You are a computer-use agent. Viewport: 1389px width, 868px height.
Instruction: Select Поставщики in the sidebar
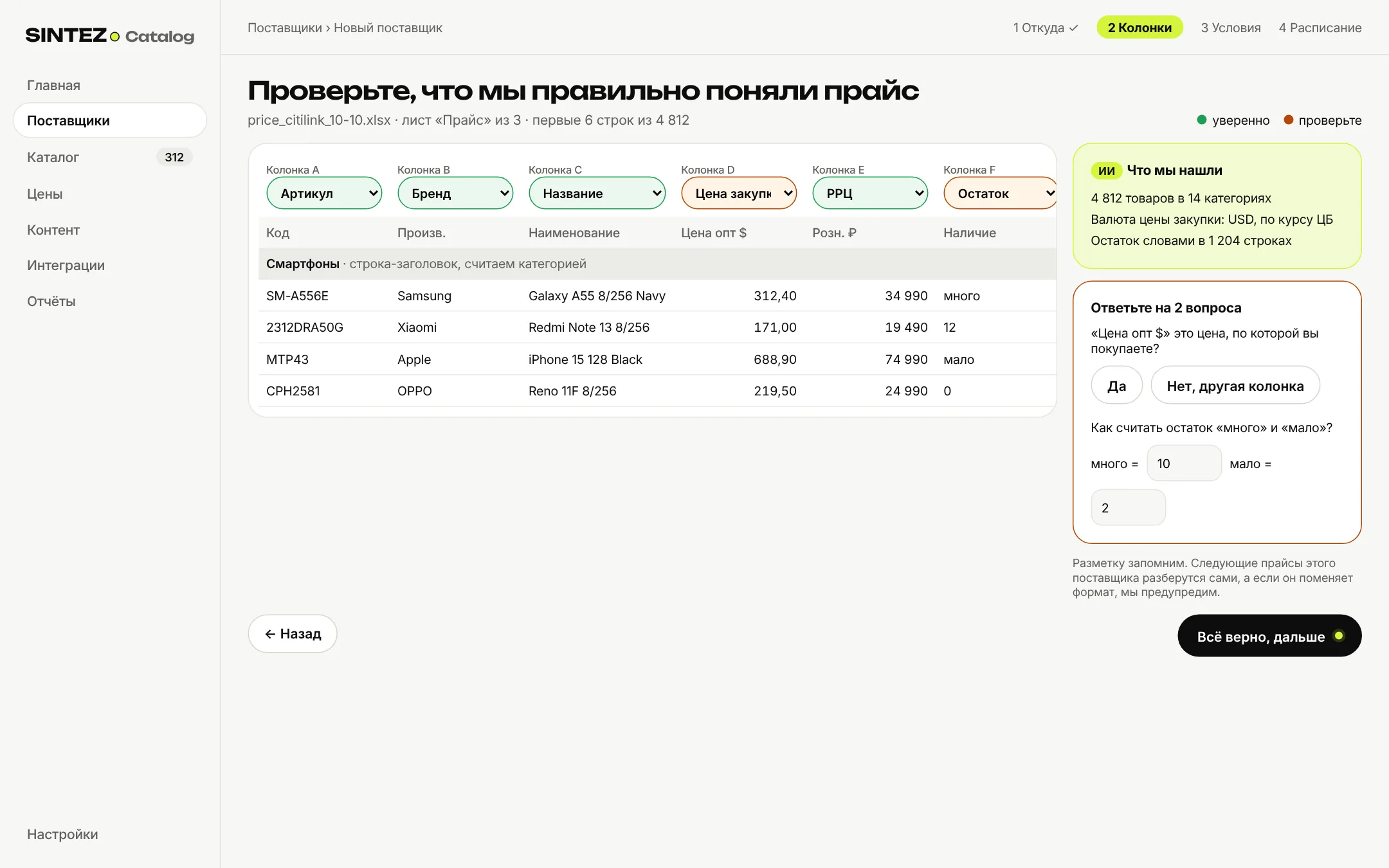(x=110, y=120)
